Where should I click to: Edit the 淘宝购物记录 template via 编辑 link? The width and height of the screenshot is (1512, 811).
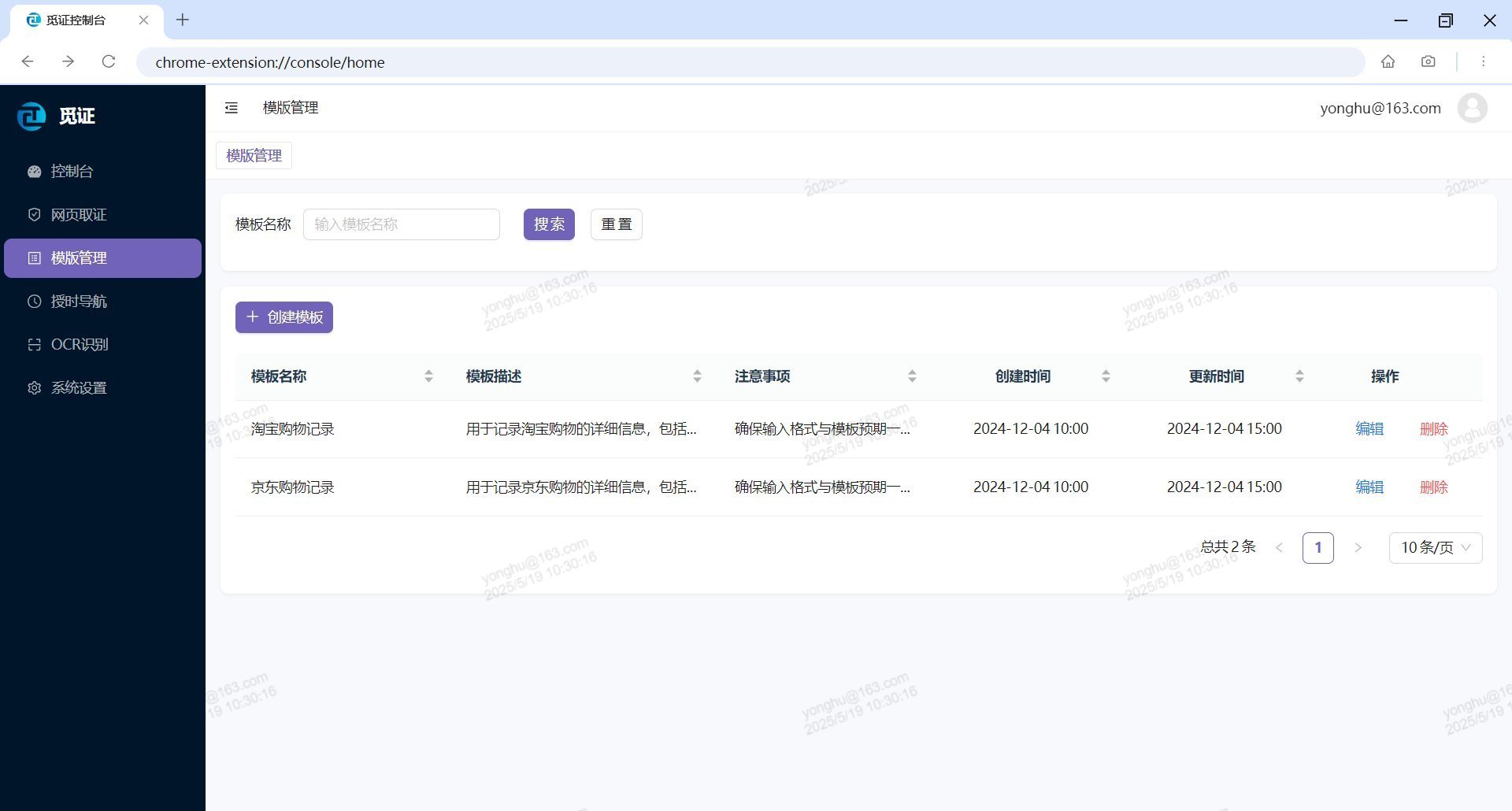click(x=1369, y=428)
